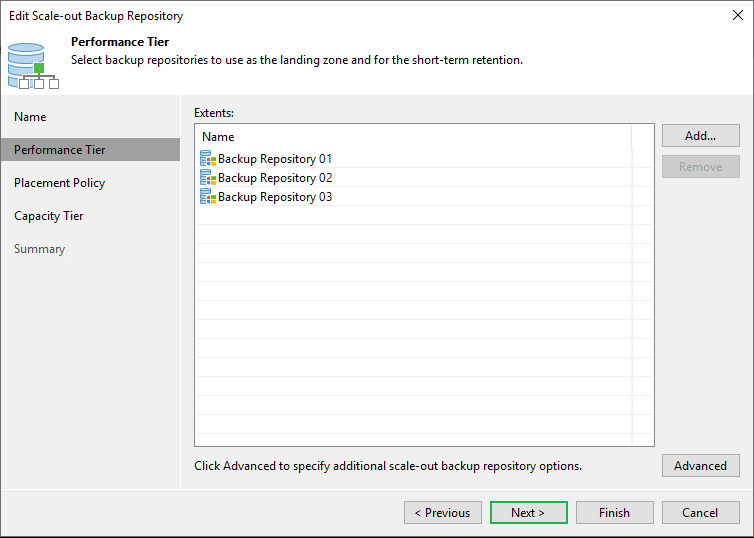The image size is (754, 538).
Task: Jump to the Summary step
Action: [39, 249]
